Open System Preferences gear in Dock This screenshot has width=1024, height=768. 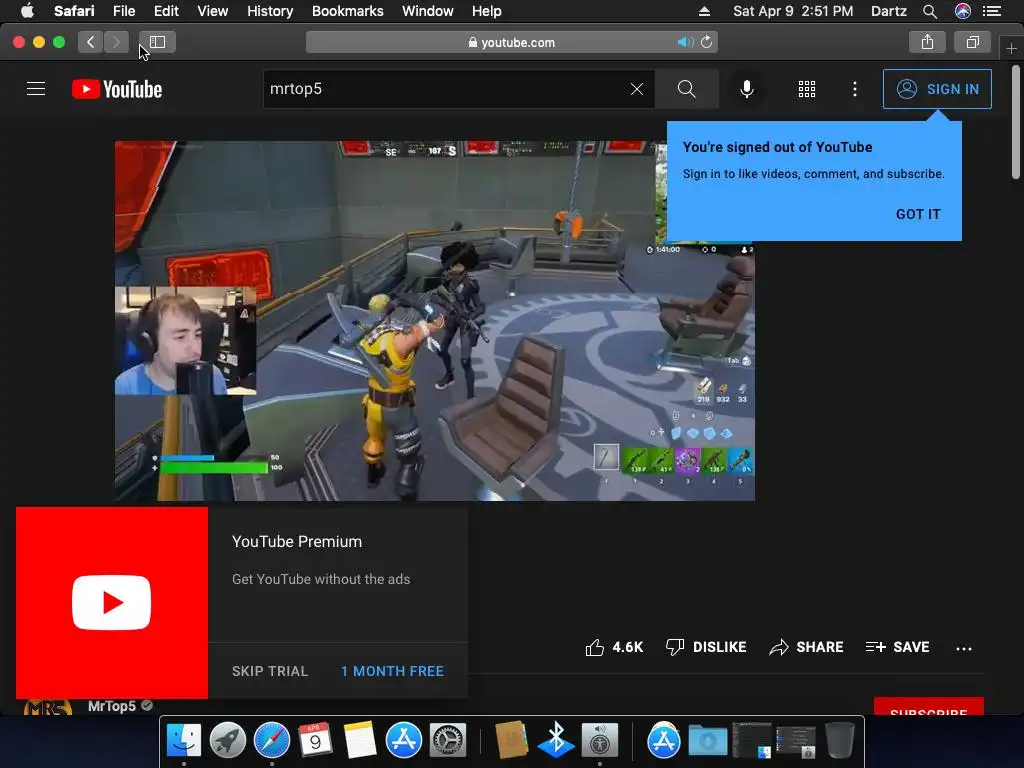447,740
